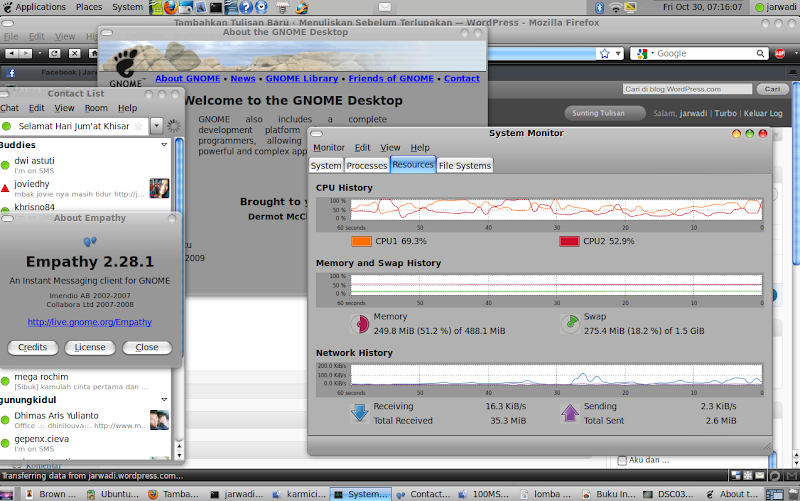This screenshot has height=501, width=800.
Task: Launch Firefox from the top panel
Action: (170, 7)
